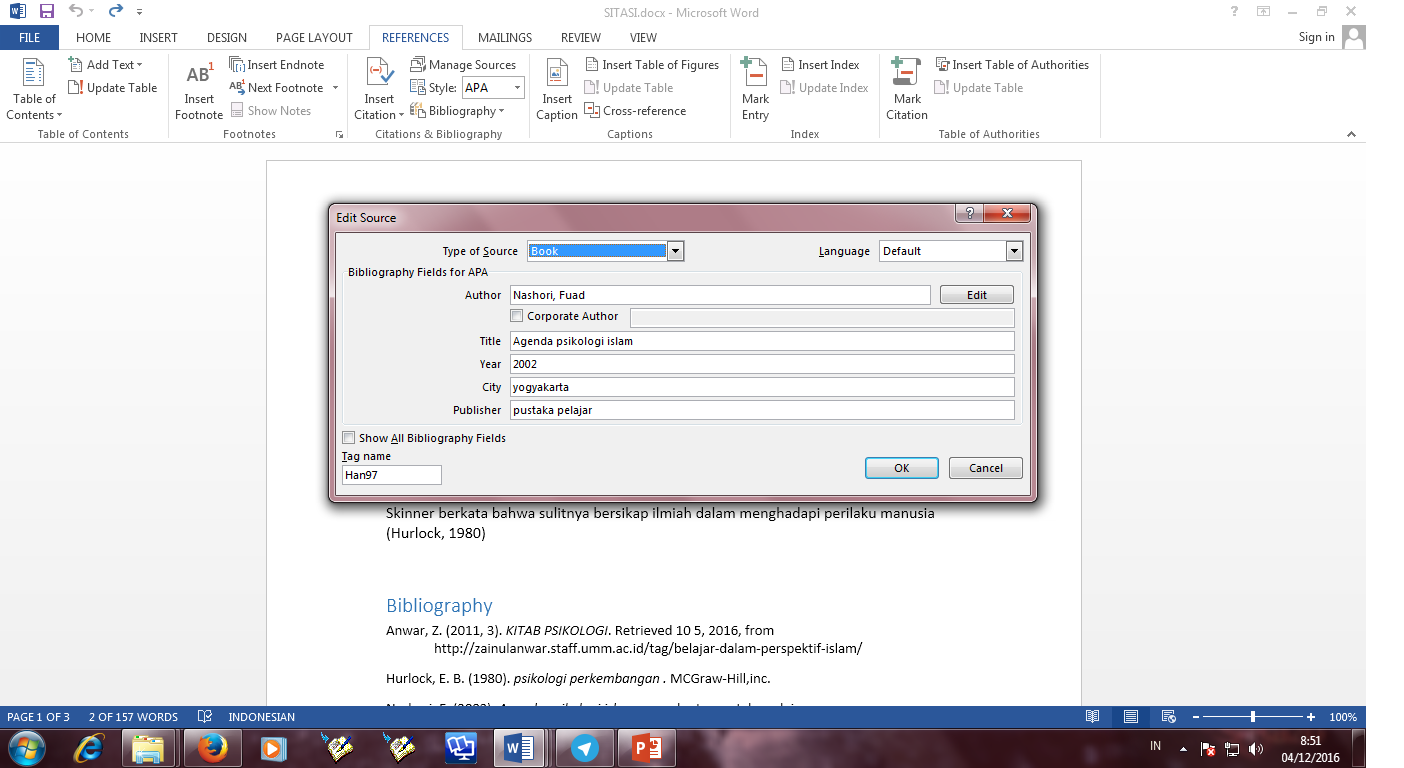This screenshot has height=768, width=1404.
Task: Click Insert Table of Authorities
Action: tap(1012, 65)
